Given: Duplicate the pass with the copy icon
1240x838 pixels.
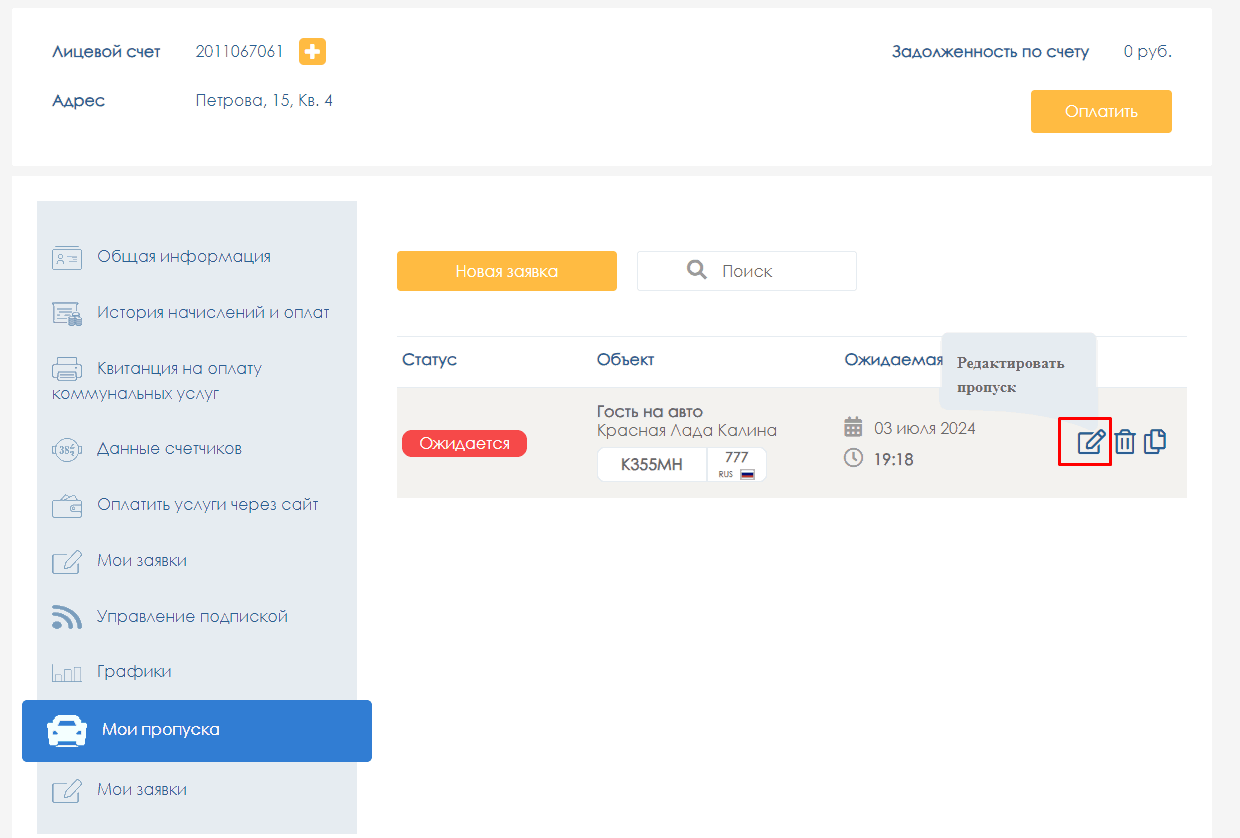Looking at the screenshot, I should tap(1155, 441).
